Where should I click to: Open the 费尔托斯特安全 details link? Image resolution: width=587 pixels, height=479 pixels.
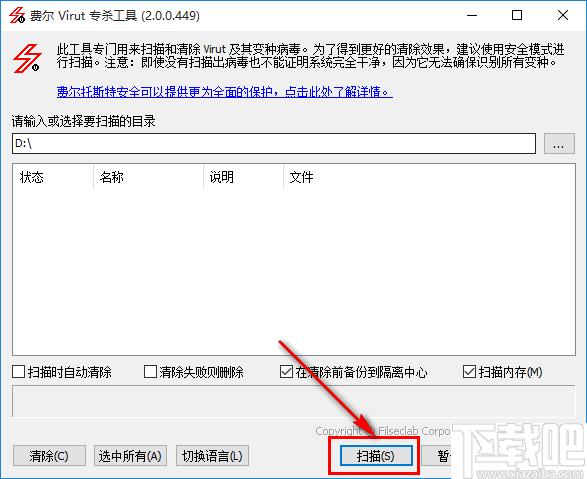click(225, 92)
